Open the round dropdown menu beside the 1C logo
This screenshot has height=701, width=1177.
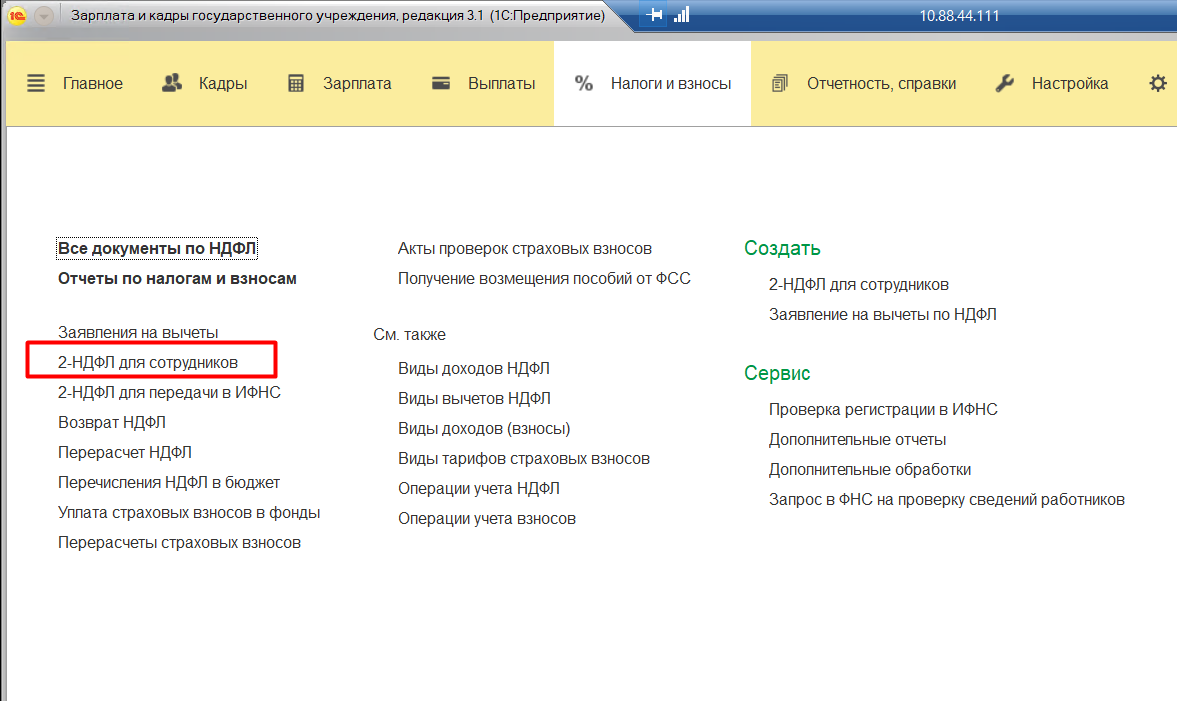tap(44, 16)
